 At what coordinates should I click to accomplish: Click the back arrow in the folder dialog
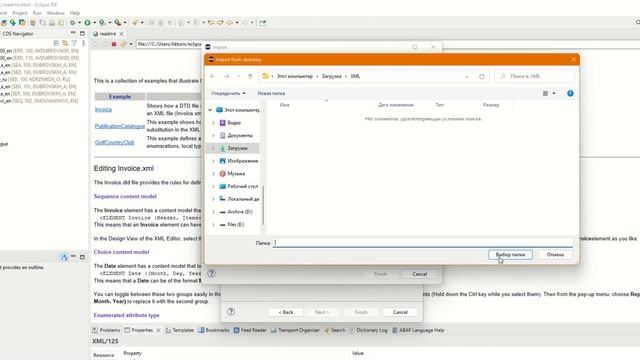[213, 76]
